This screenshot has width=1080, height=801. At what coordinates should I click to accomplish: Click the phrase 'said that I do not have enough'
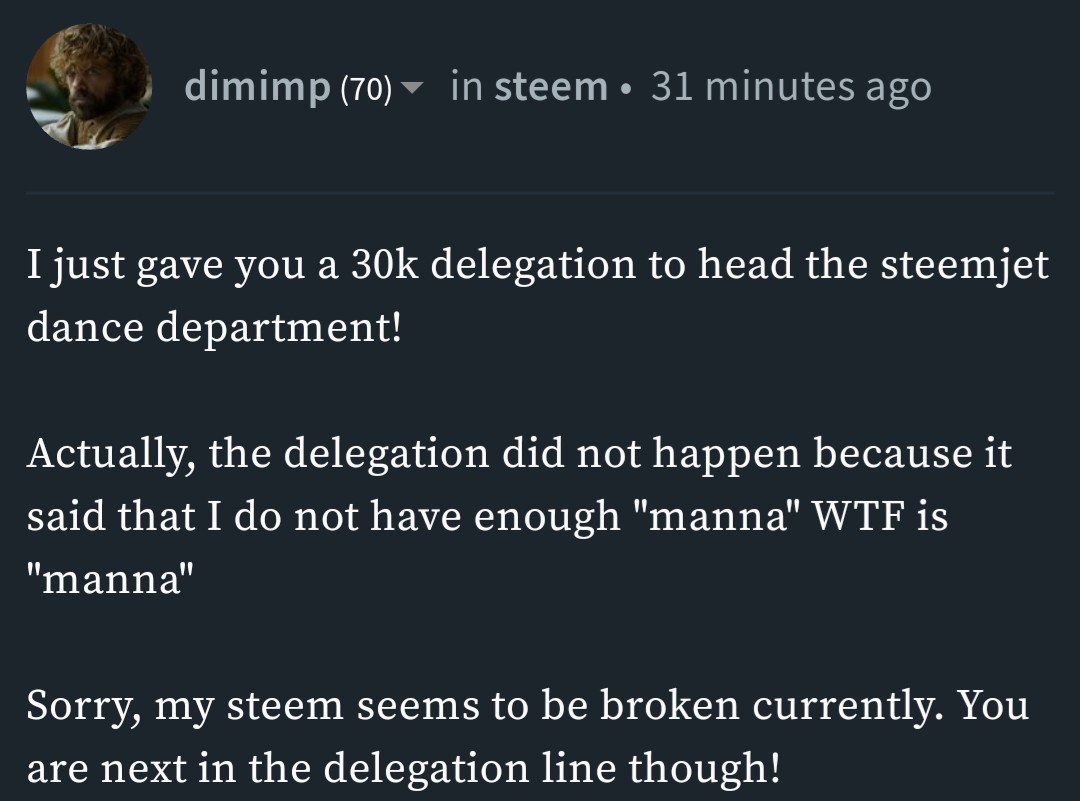tap(324, 517)
